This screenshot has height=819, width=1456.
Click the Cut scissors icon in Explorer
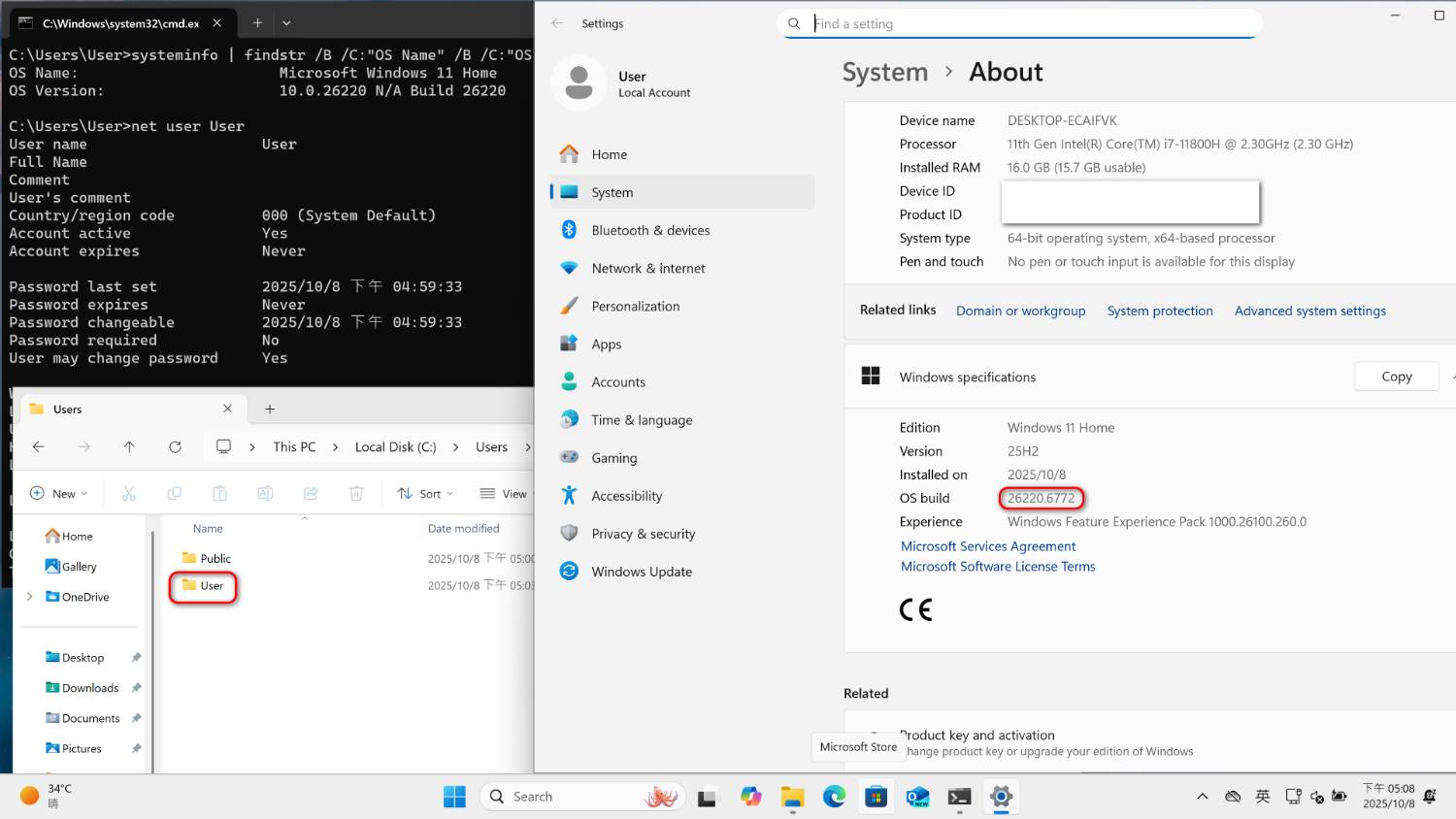pos(129,494)
